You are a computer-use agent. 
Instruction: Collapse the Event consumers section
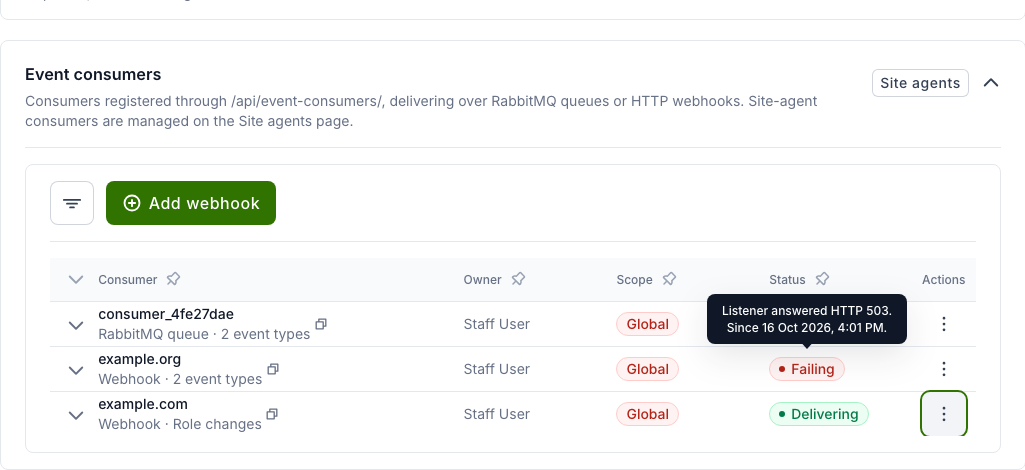click(991, 83)
